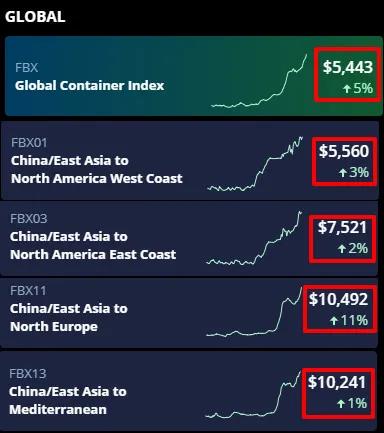Screen dimensions: 384x433
Task: View the FBX01 sparkline trend chart
Action: 255,164
